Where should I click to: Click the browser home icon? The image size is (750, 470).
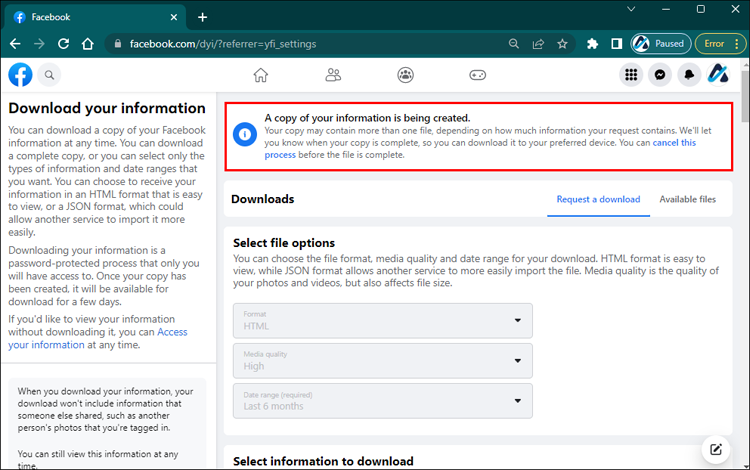coord(88,44)
